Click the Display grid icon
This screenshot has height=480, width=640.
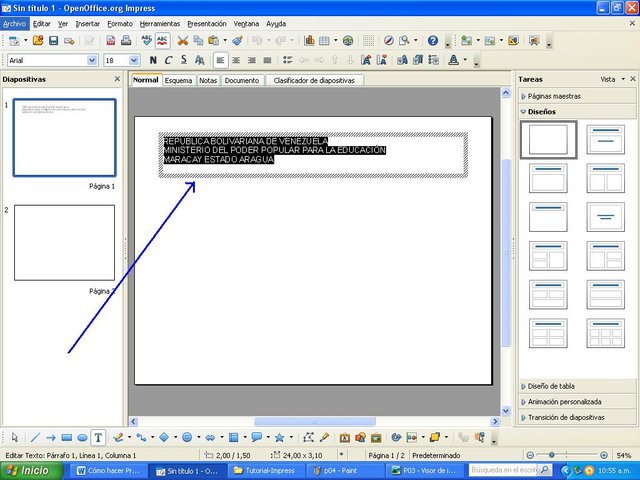368,40
